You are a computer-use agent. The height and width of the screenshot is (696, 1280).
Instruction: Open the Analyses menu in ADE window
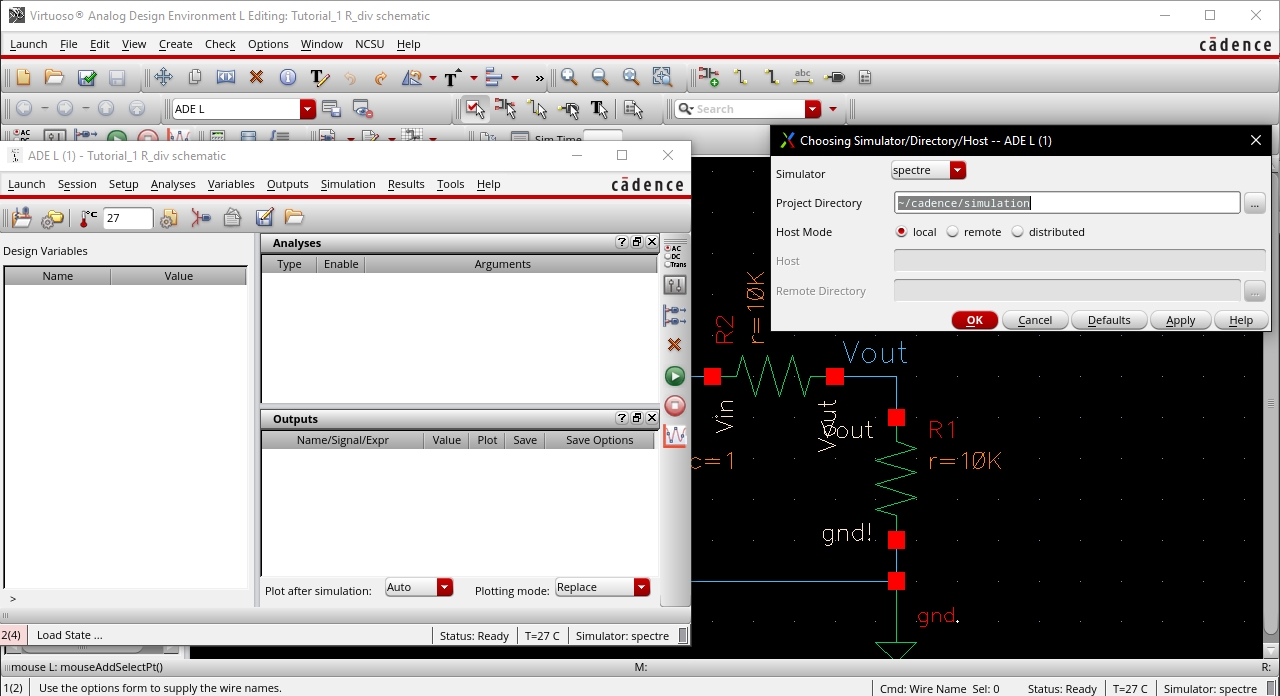pos(173,184)
